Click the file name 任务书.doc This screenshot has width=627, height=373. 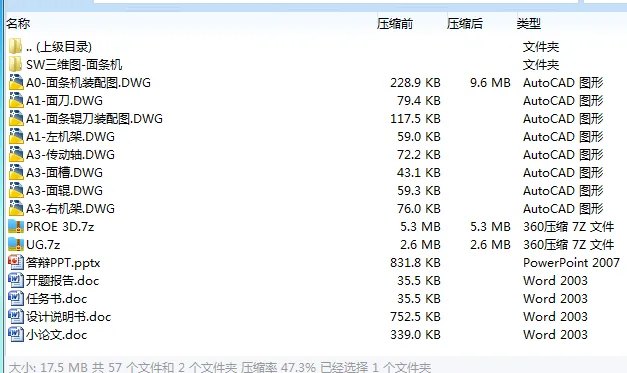click(56, 299)
